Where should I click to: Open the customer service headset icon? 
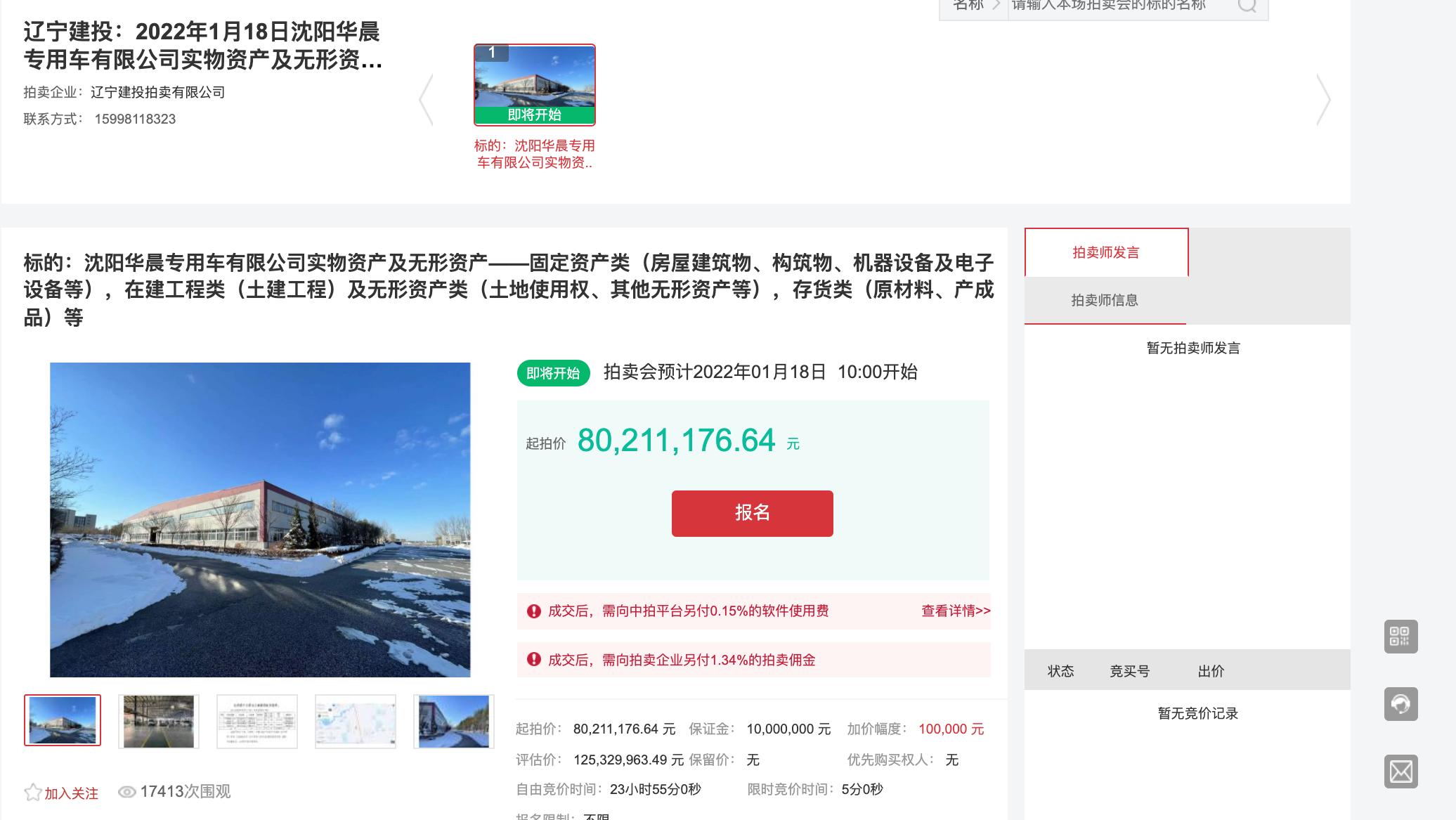coord(1400,704)
